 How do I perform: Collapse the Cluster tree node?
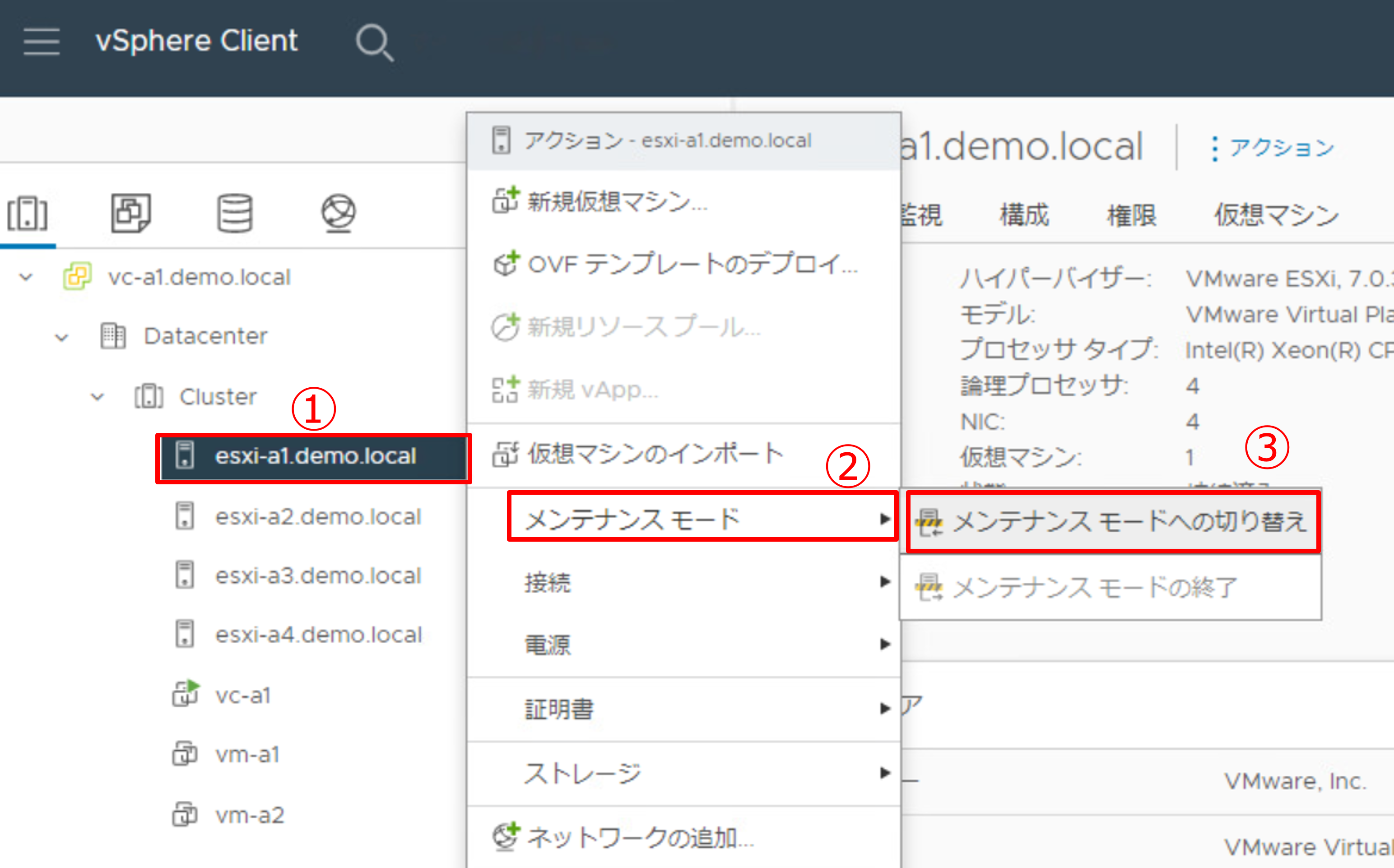(98, 397)
